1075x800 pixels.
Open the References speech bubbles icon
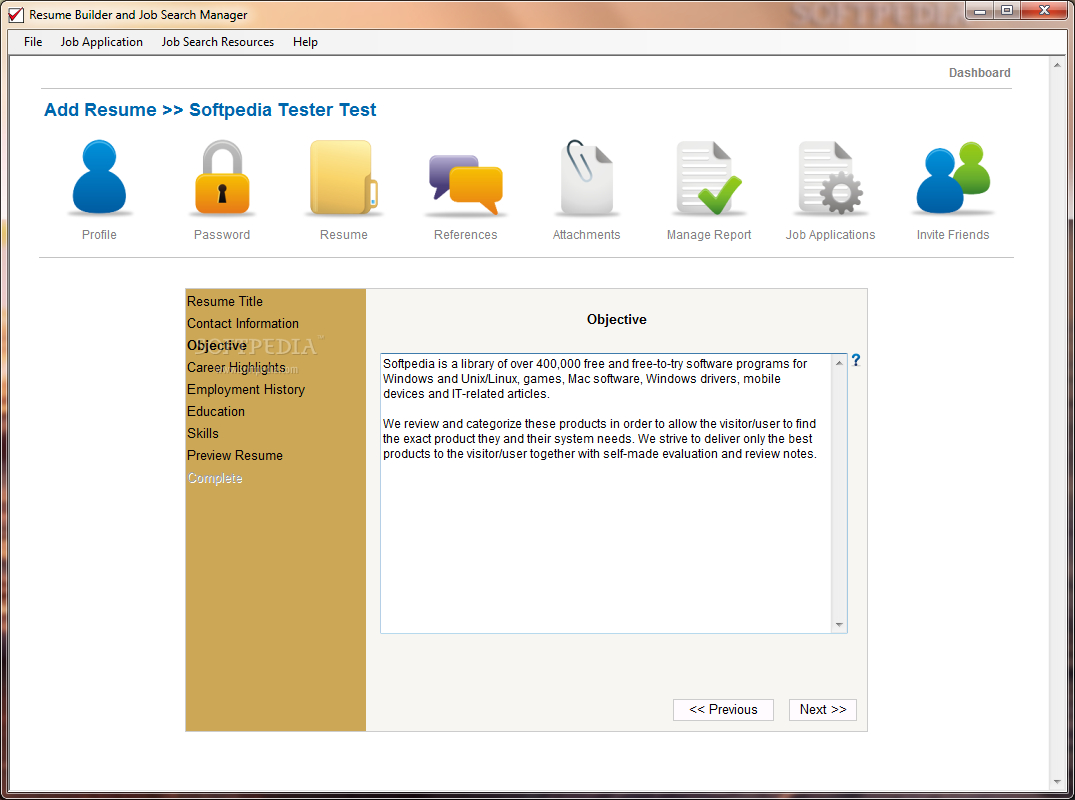tap(466, 185)
